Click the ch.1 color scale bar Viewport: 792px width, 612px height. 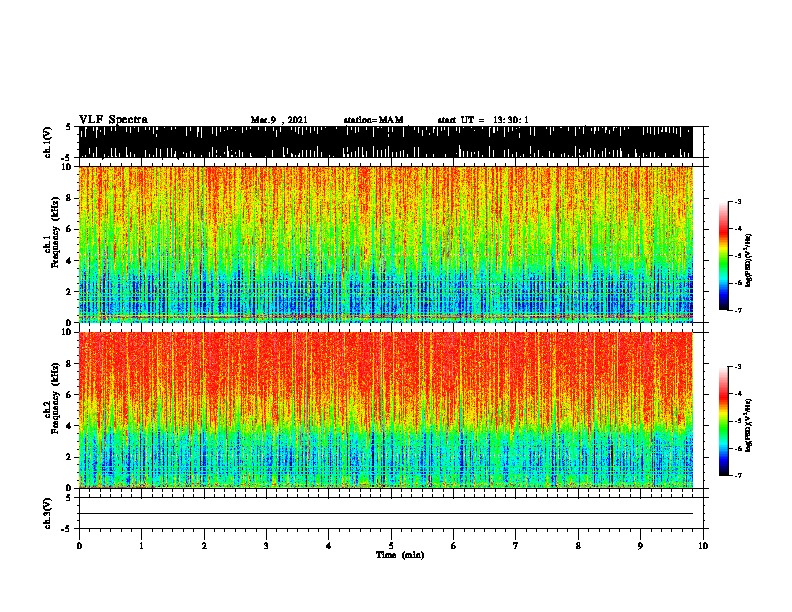coord(723,256)
